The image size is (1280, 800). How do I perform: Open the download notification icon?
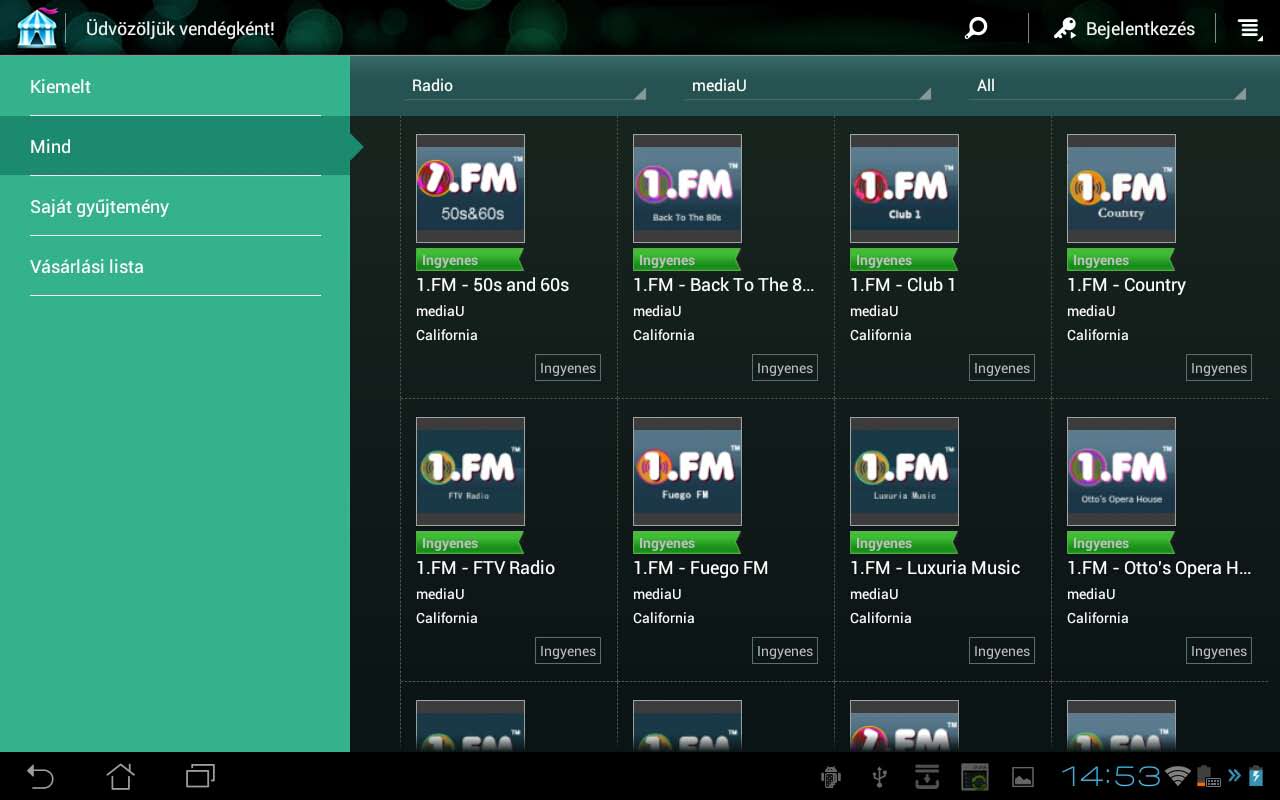(x=926, y=777)
